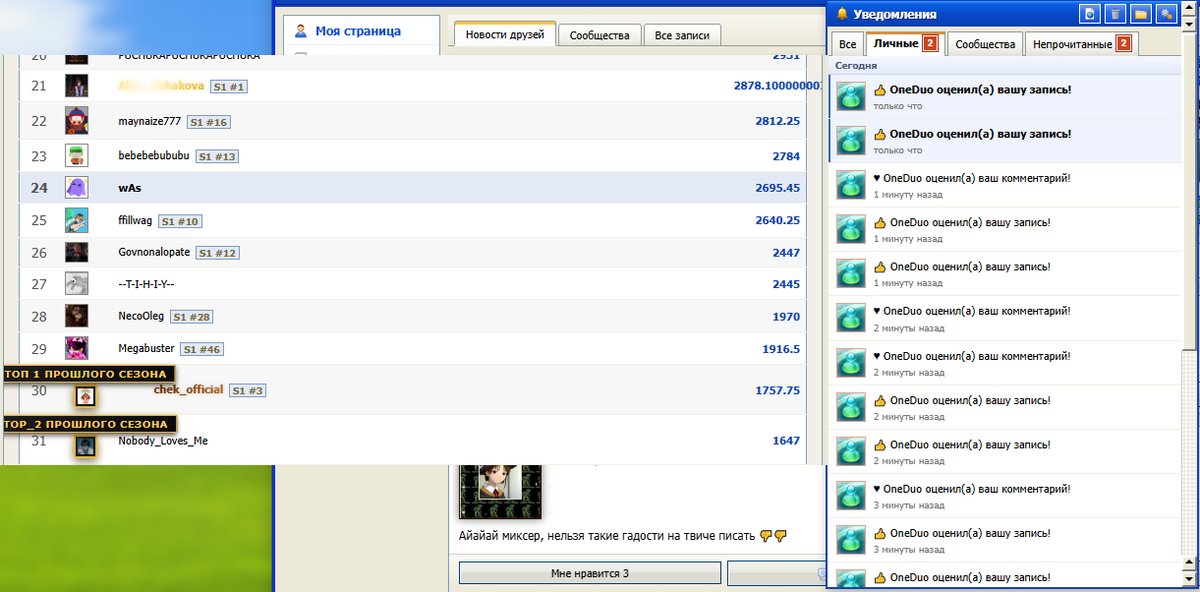Open Govnonalopate's avatar in row 26

[77, 252]
